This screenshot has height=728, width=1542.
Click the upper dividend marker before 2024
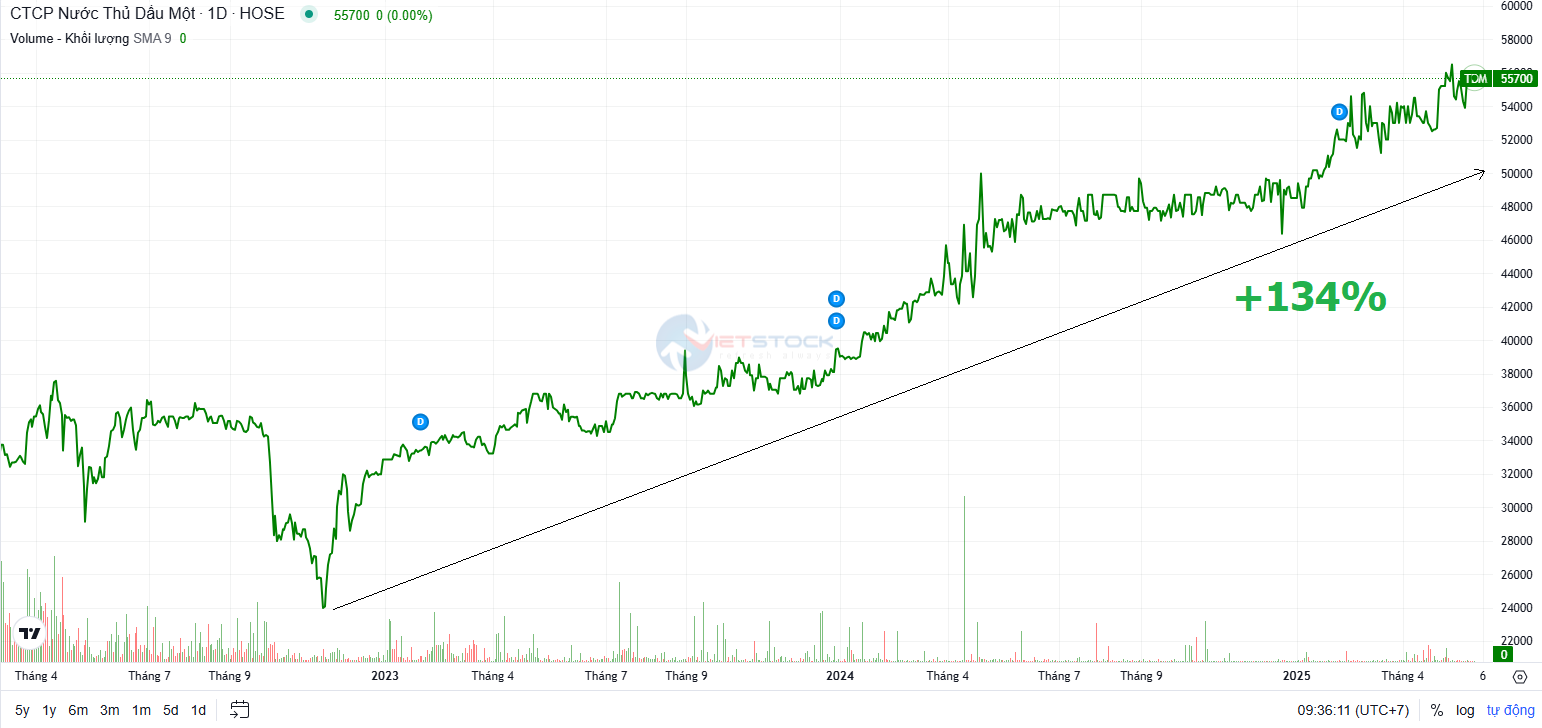coord(837,299)
